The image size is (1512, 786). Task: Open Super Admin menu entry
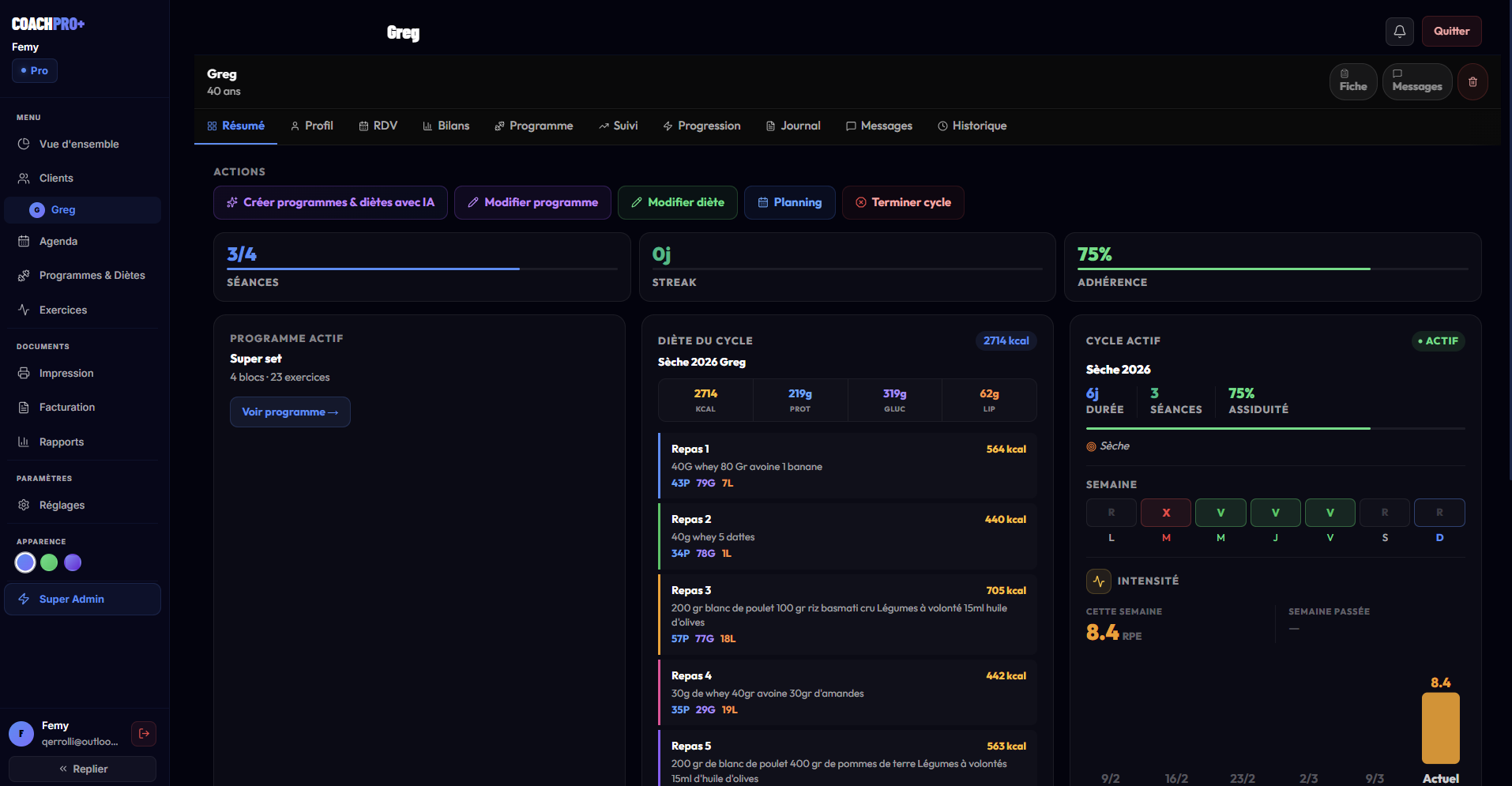82,600
